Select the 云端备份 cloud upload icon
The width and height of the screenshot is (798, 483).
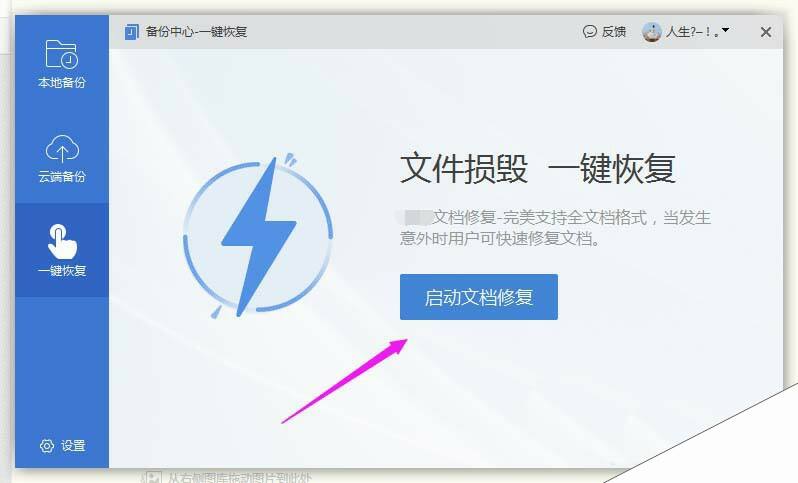pos(62,148)
